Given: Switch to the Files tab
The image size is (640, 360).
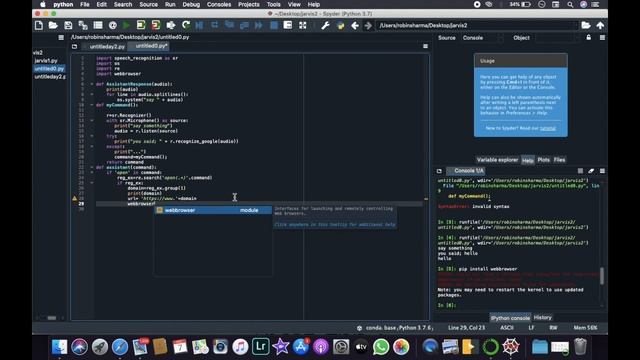Looking at the screenshot, I should click(x=559, y=160).
